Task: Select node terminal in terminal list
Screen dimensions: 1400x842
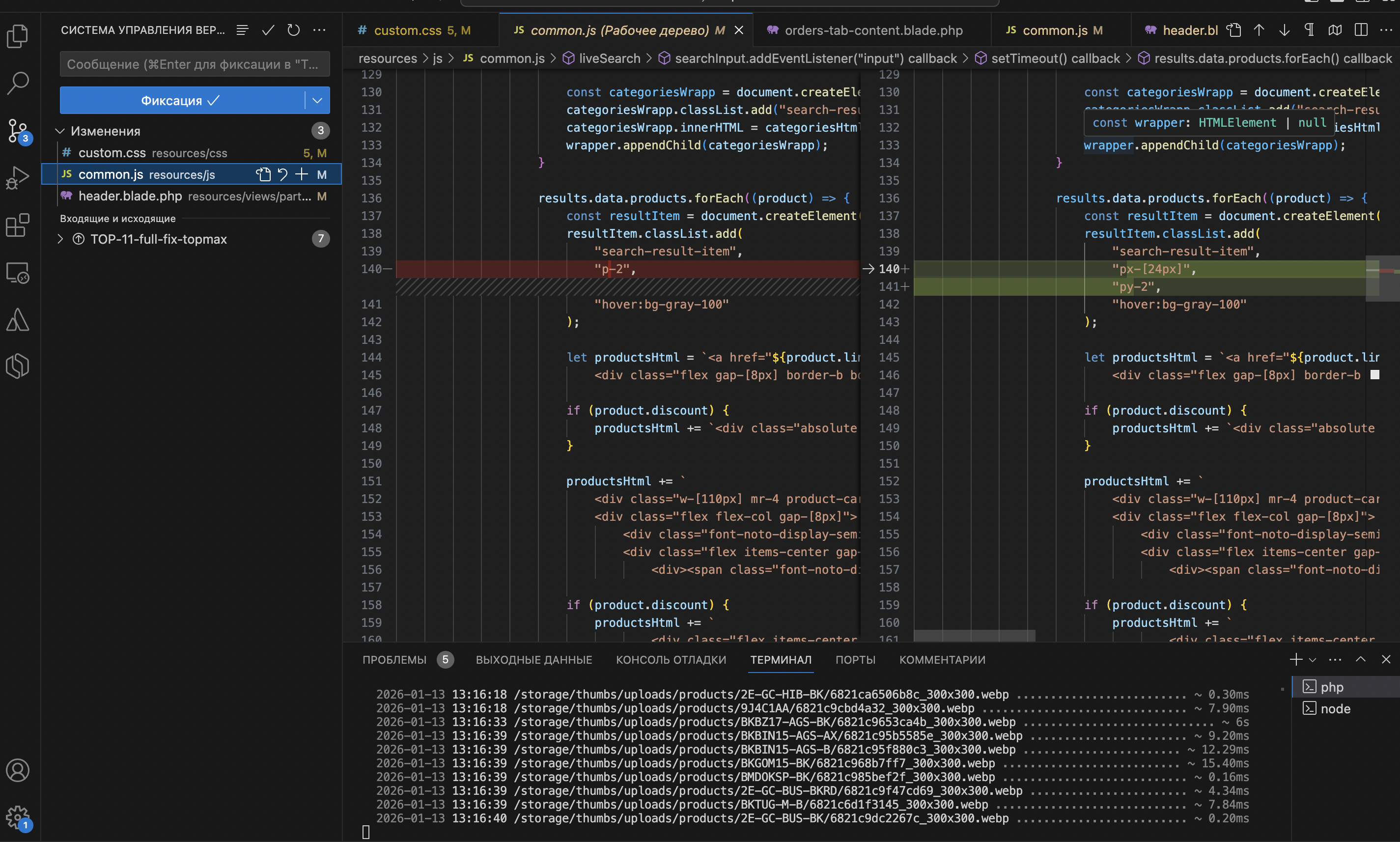Action: (x=1335, y=709)
